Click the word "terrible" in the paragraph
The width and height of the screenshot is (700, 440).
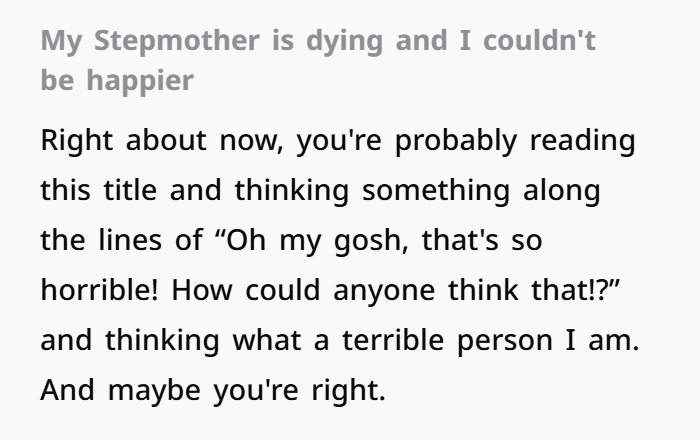point(393,340)
